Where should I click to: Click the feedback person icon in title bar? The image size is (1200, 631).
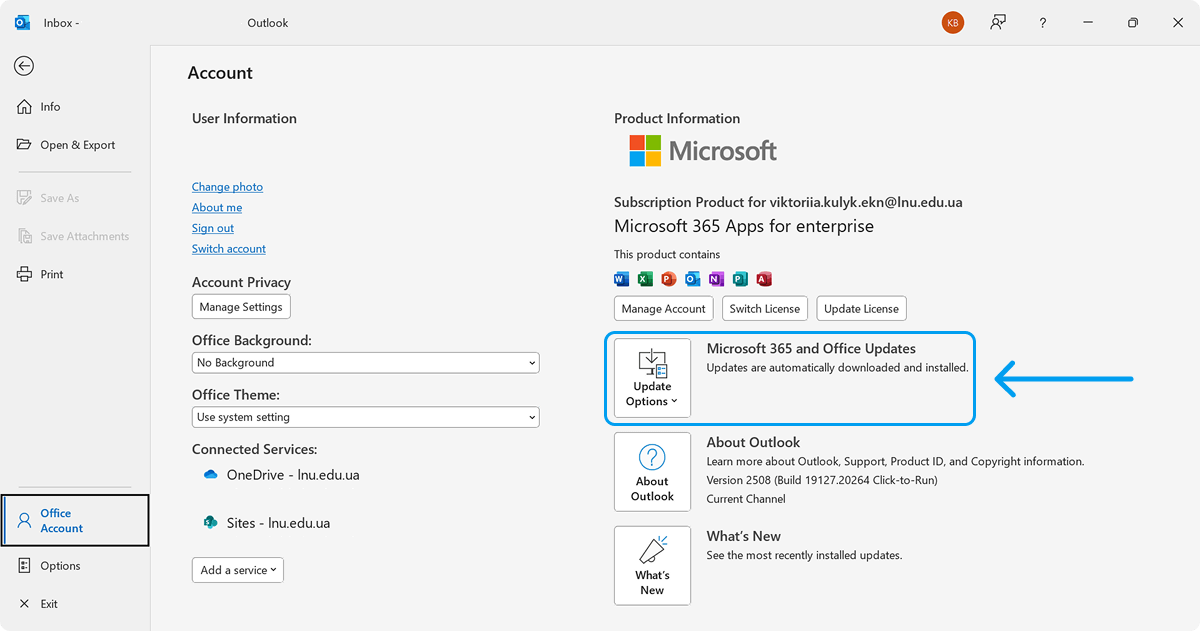998,23
